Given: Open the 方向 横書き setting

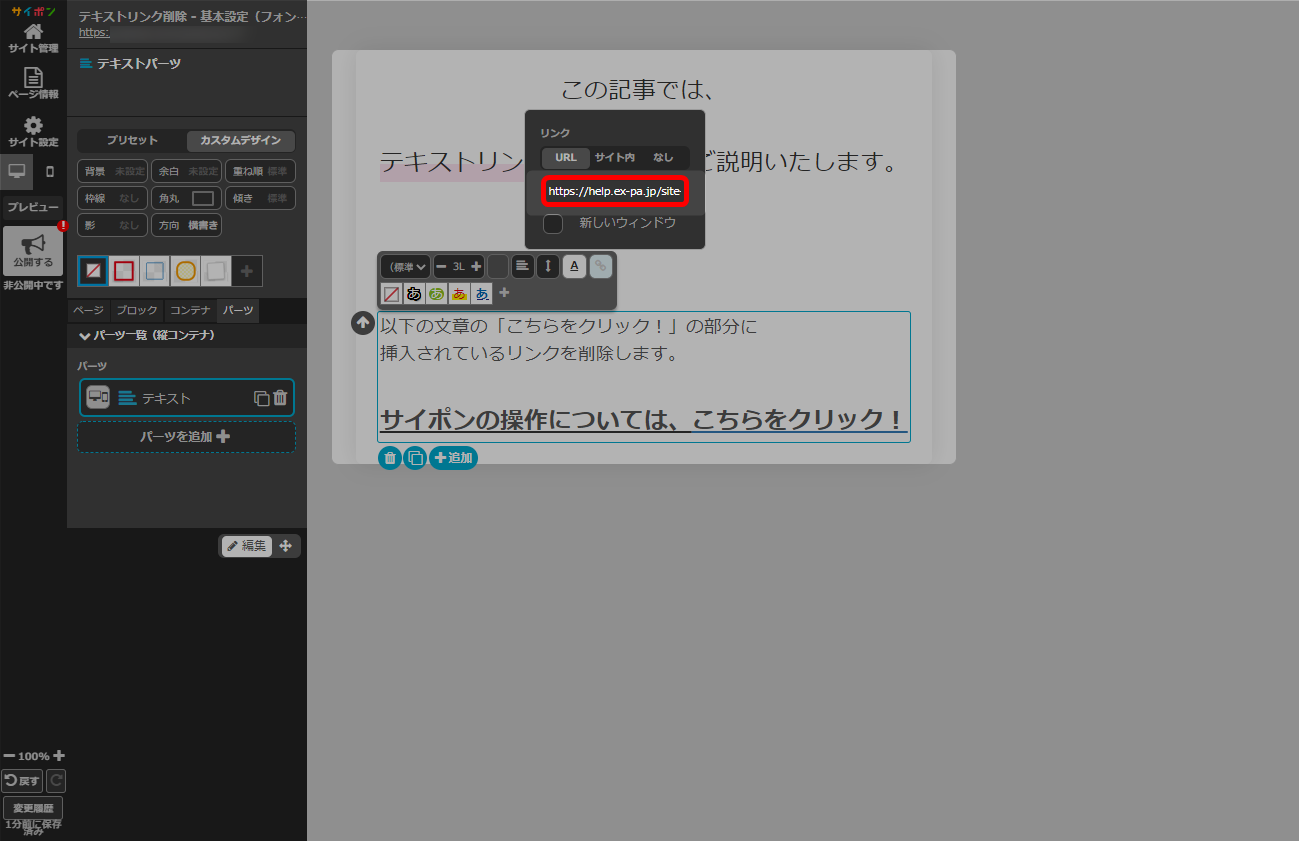Looking at the screenshot, I should coord(187,225).
